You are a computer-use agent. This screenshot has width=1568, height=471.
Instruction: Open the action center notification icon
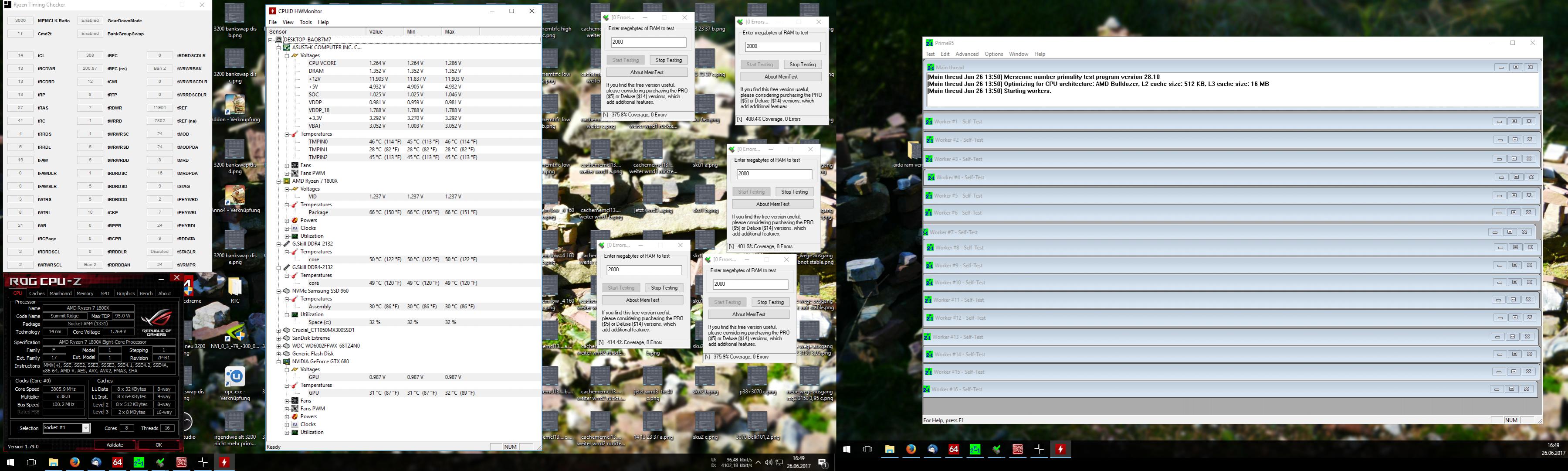822,462
